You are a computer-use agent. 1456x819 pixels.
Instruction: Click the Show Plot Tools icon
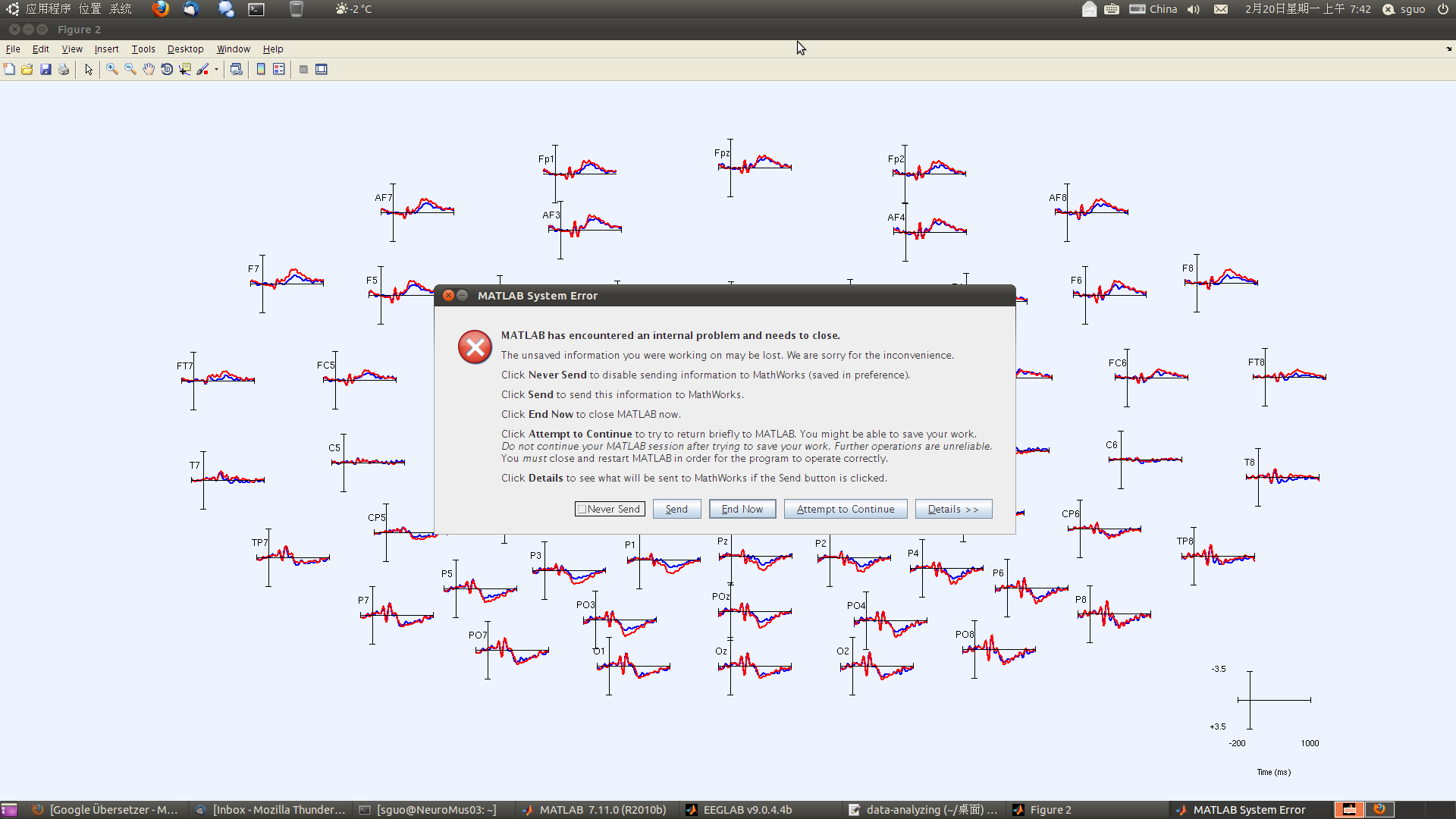(322, 69)
